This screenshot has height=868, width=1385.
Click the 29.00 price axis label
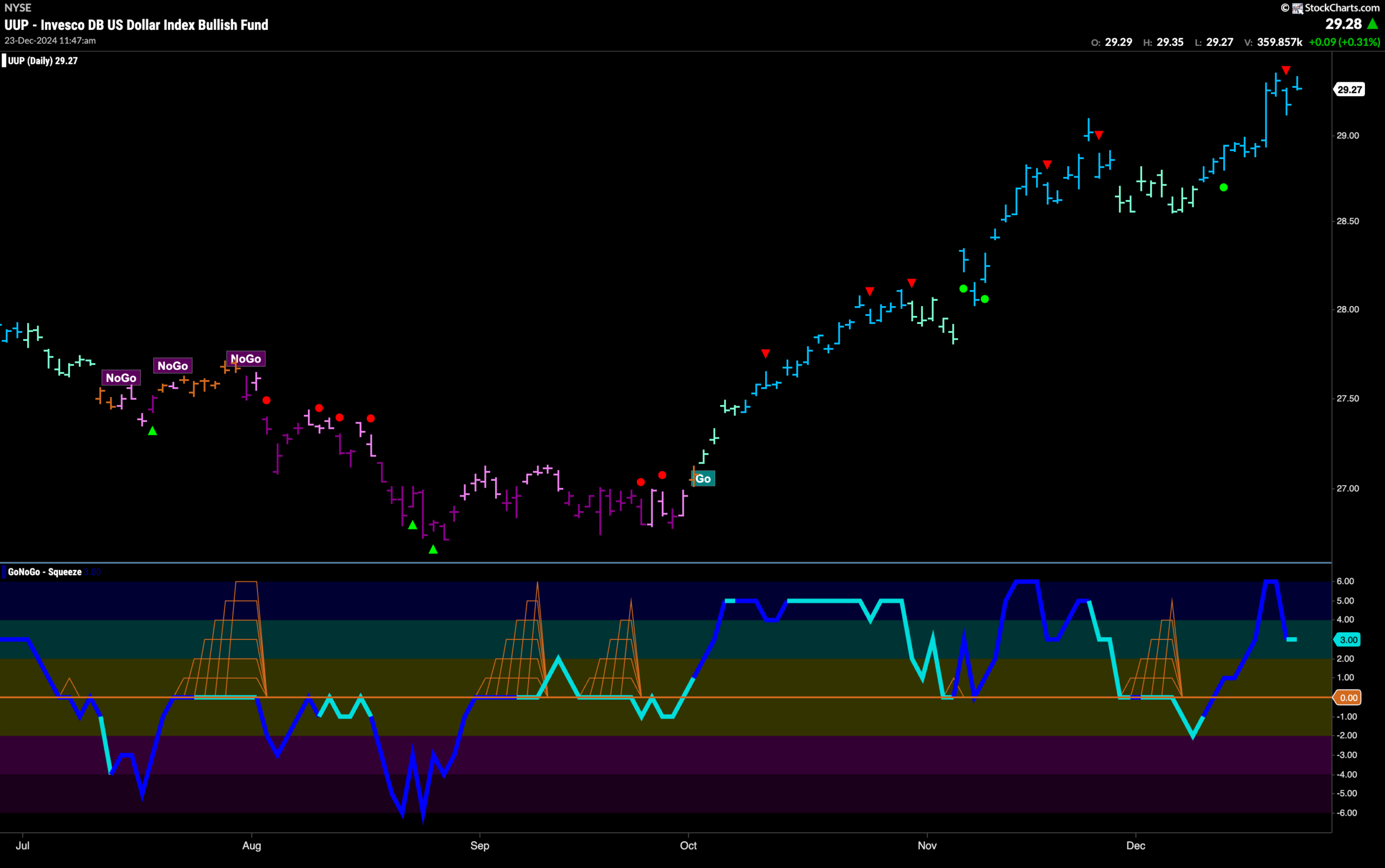pos(1348,136)
